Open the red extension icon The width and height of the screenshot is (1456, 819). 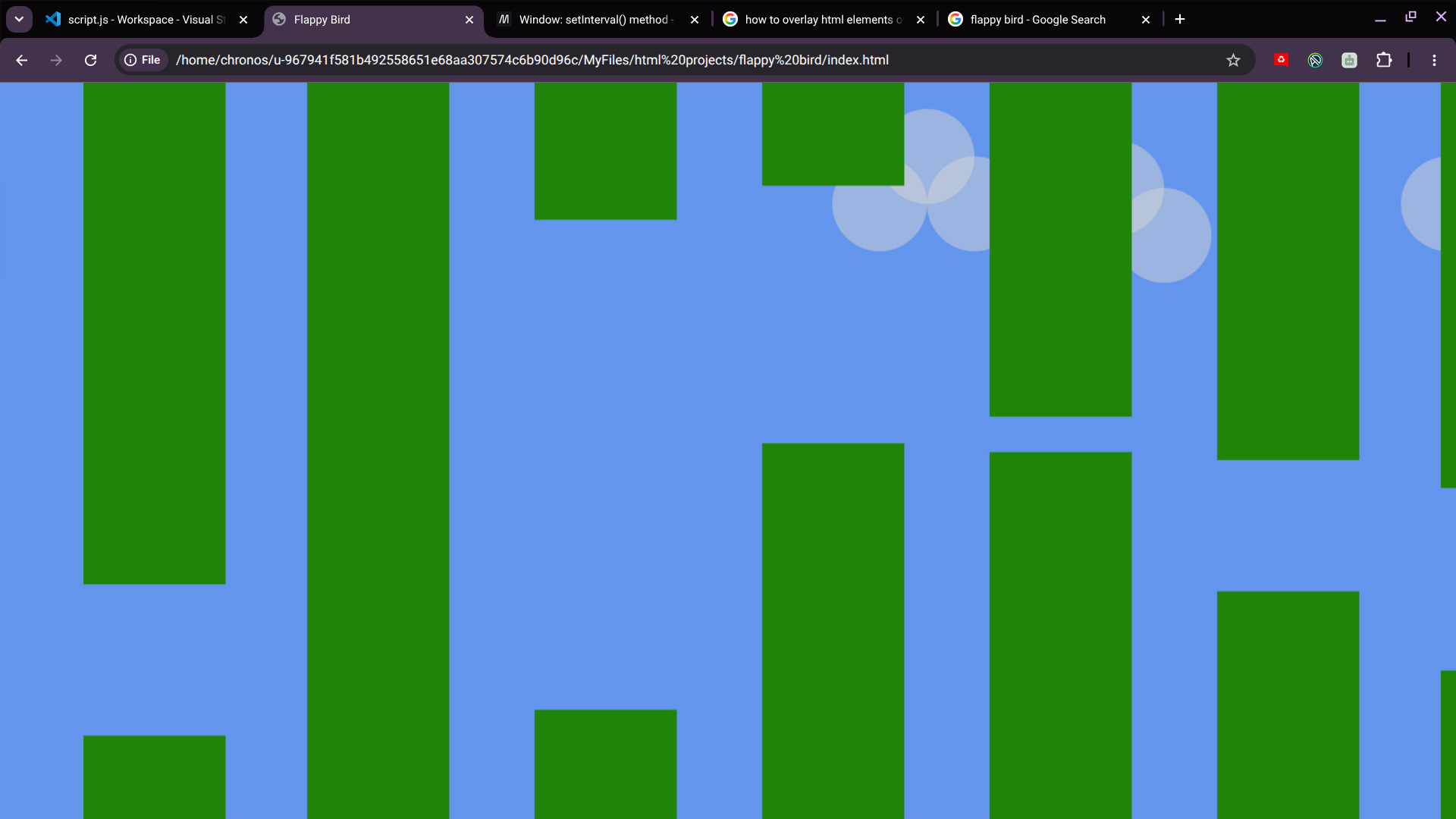1282,60
